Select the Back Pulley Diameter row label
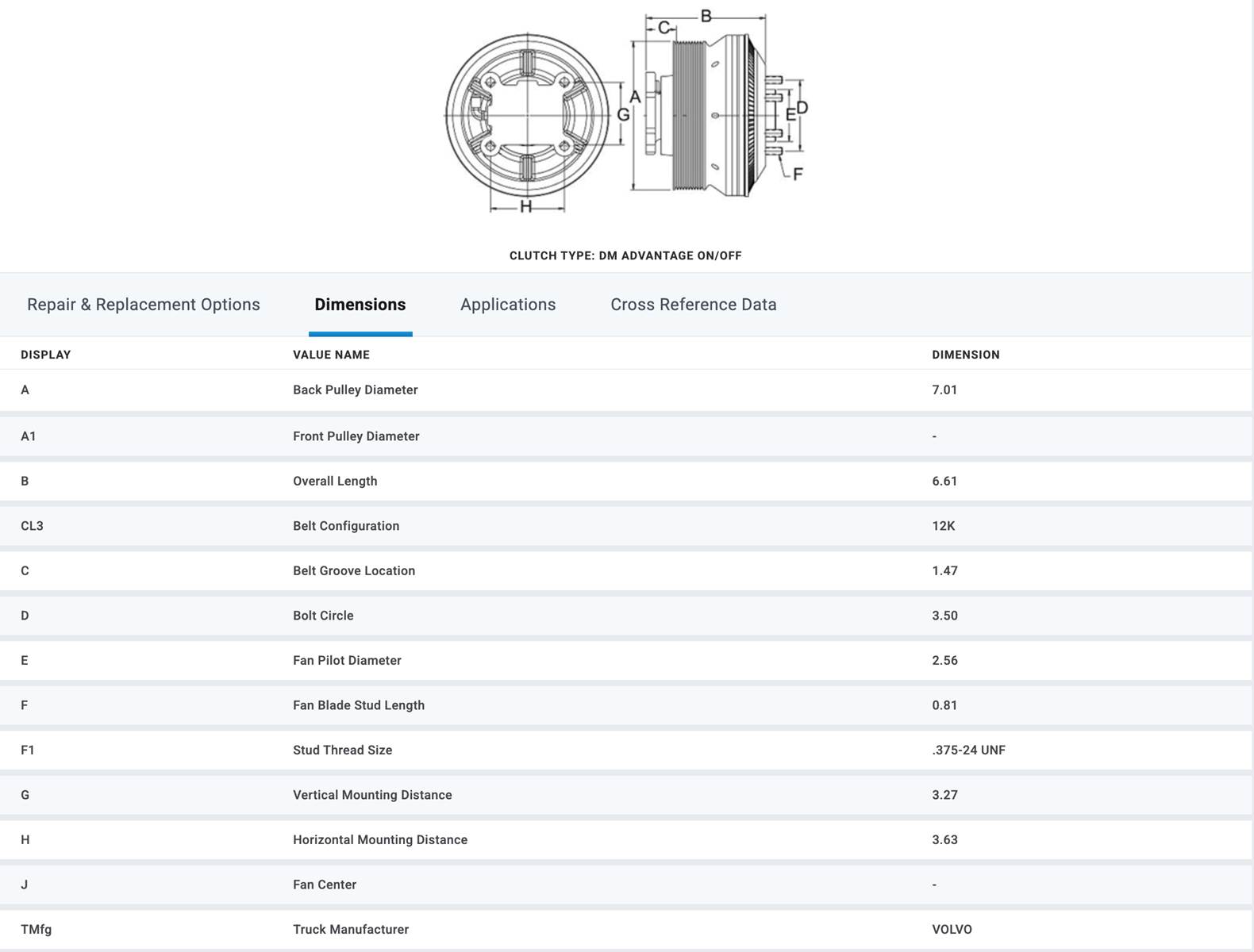This screenshot has height=952, width=1254. [355, 390]
